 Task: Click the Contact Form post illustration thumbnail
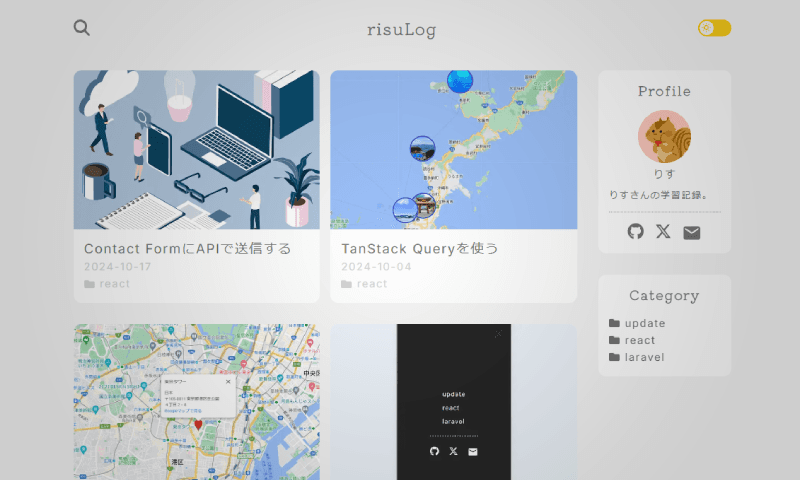(196, 150)
